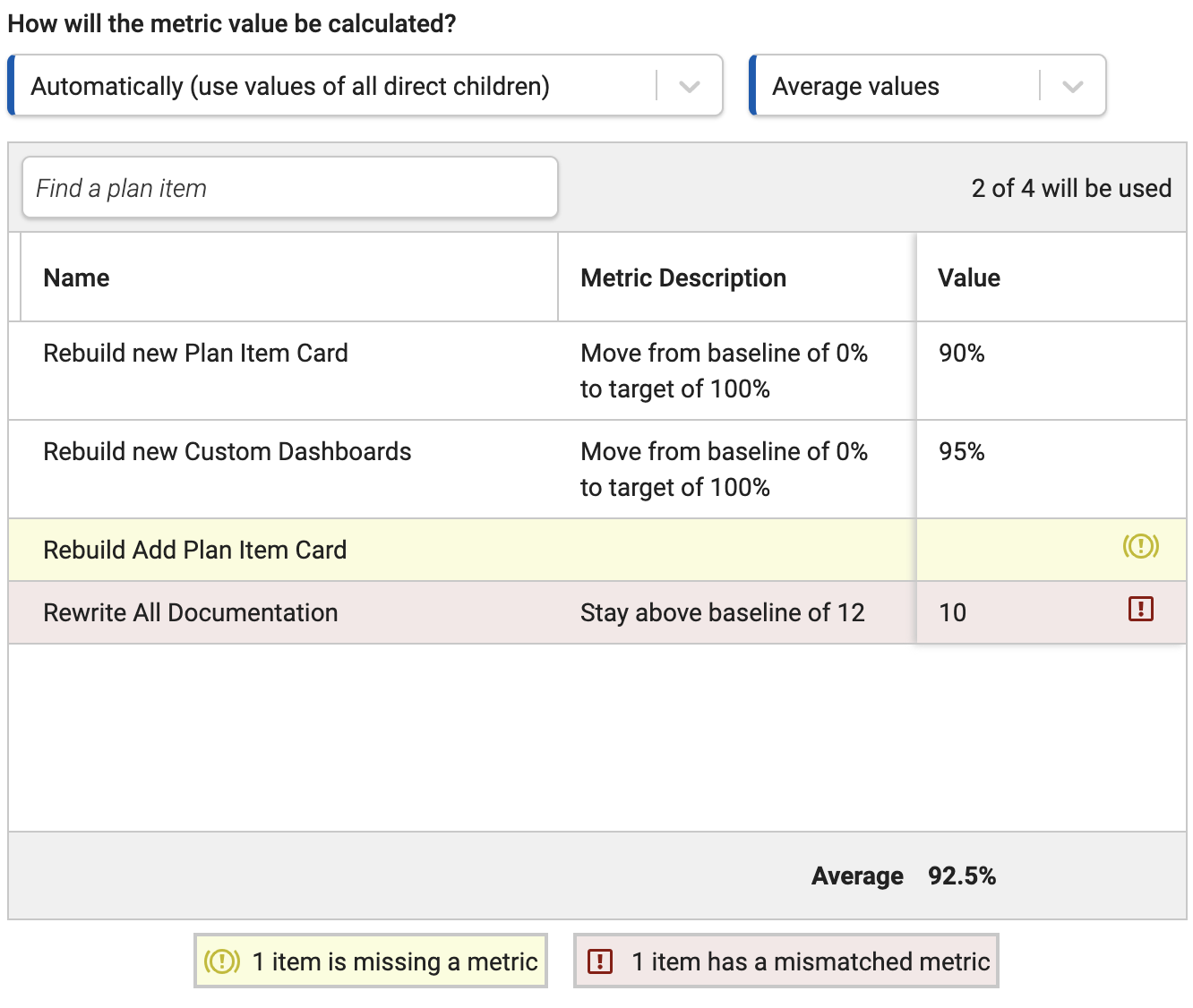
Task: Click the missing metric warning icon in Rebuild Add Plan Item Card row
Action: [1140, 545]
